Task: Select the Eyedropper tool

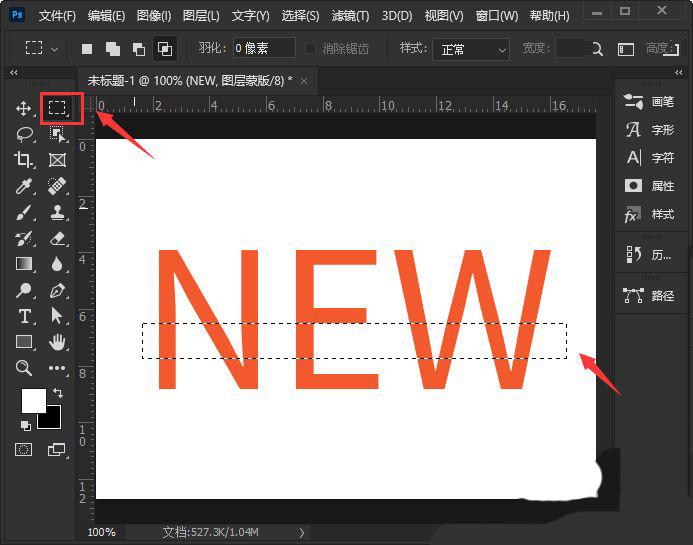Action: point(23,186)
